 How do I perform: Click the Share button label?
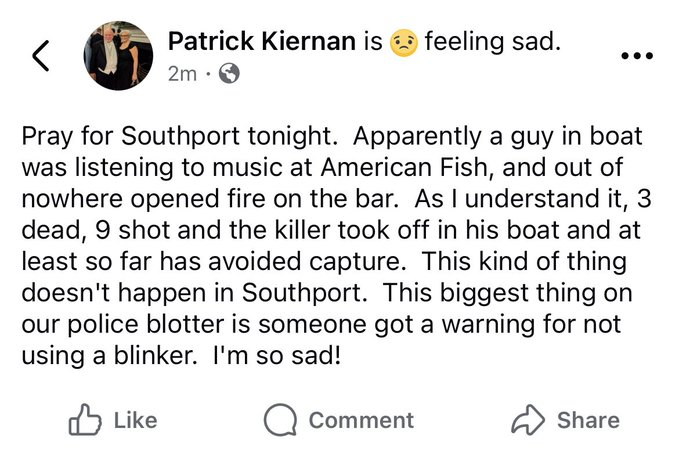[x=588, y=420]
